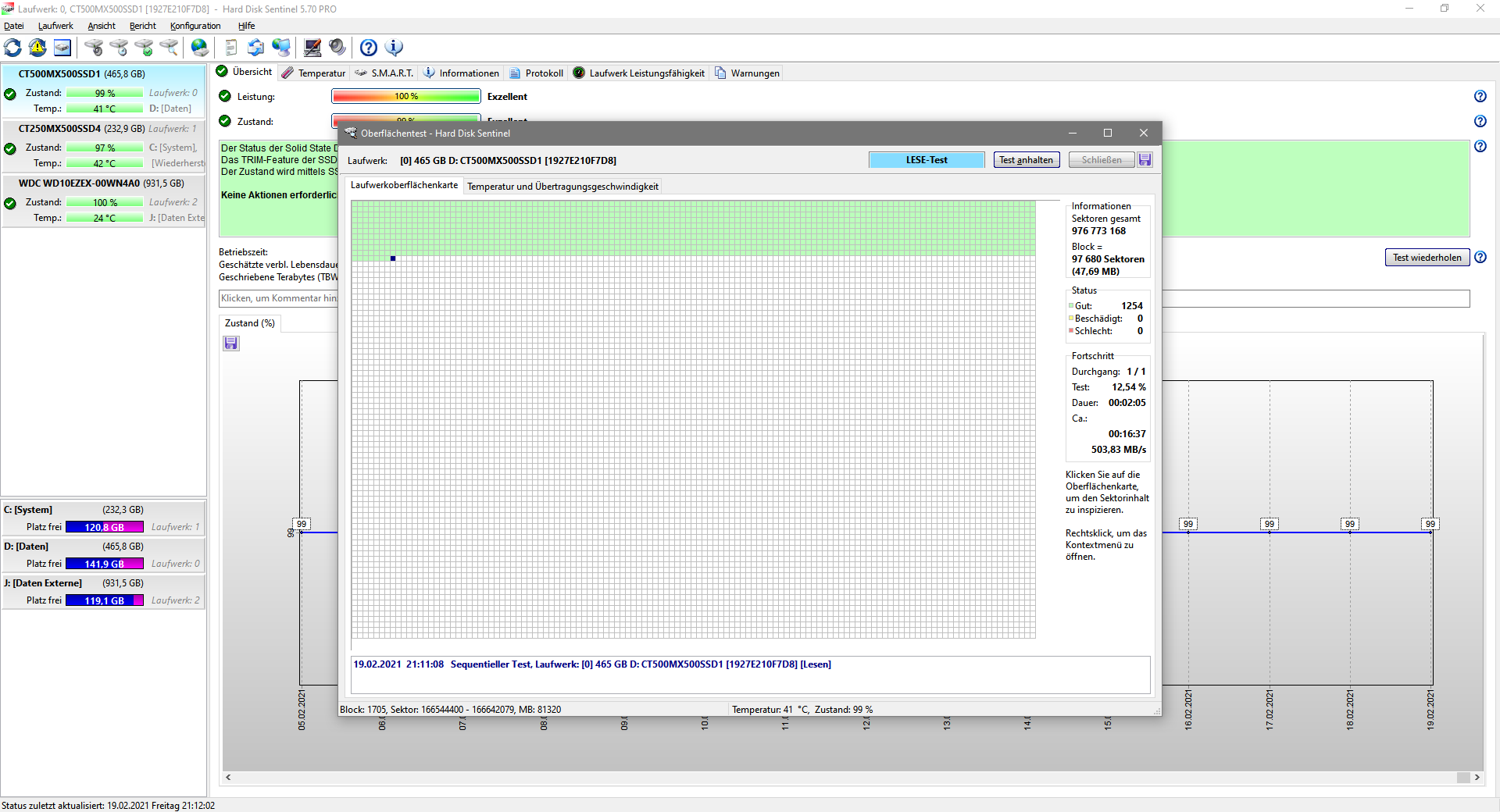Click the send-report envelope toolbar icon
The image size is (1500, 812).
click(x=255, y=48)
